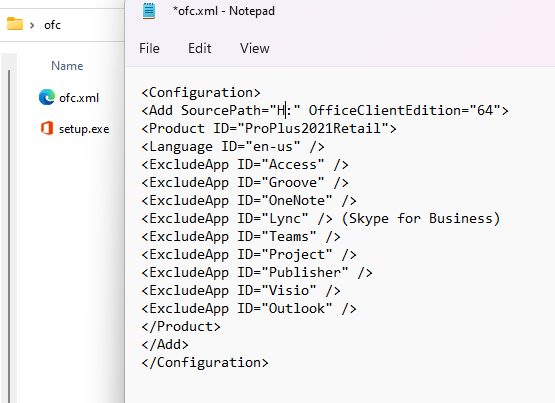555x403 pixels.
Task: Click the Office icon next to setup.exe
Action: tap(47, 128)
